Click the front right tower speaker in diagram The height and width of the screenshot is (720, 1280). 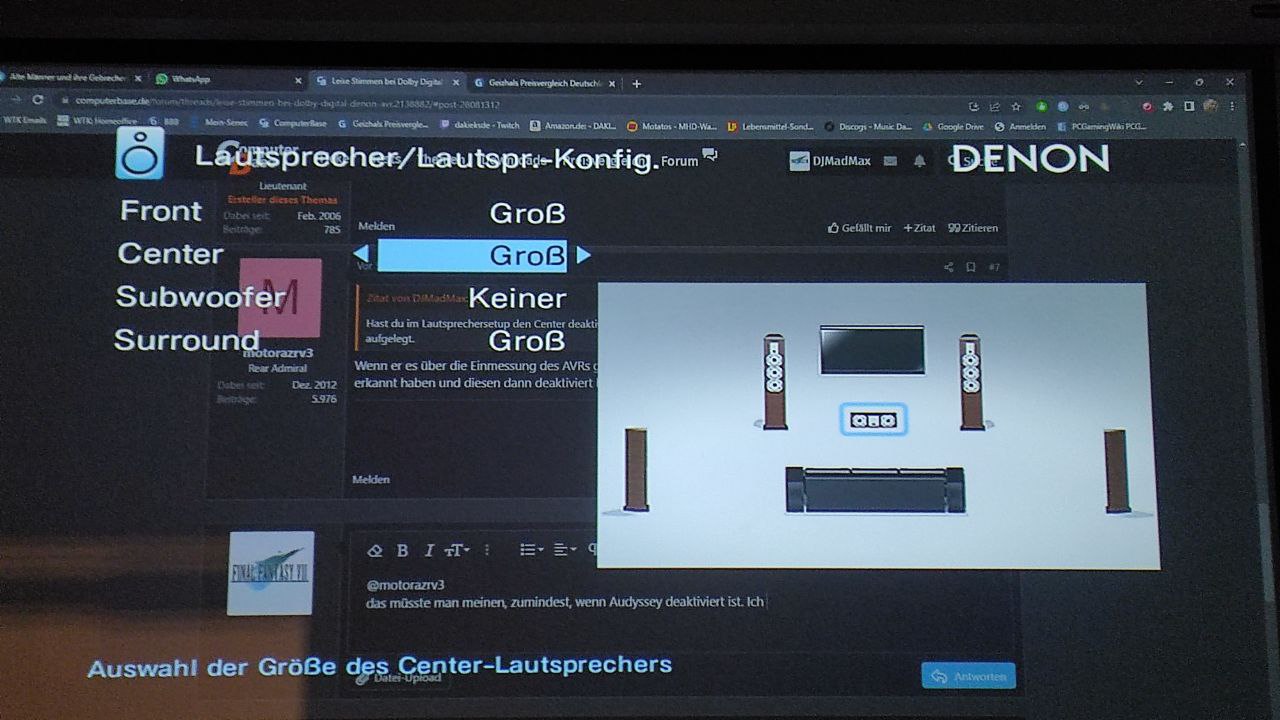pos(970,381)
